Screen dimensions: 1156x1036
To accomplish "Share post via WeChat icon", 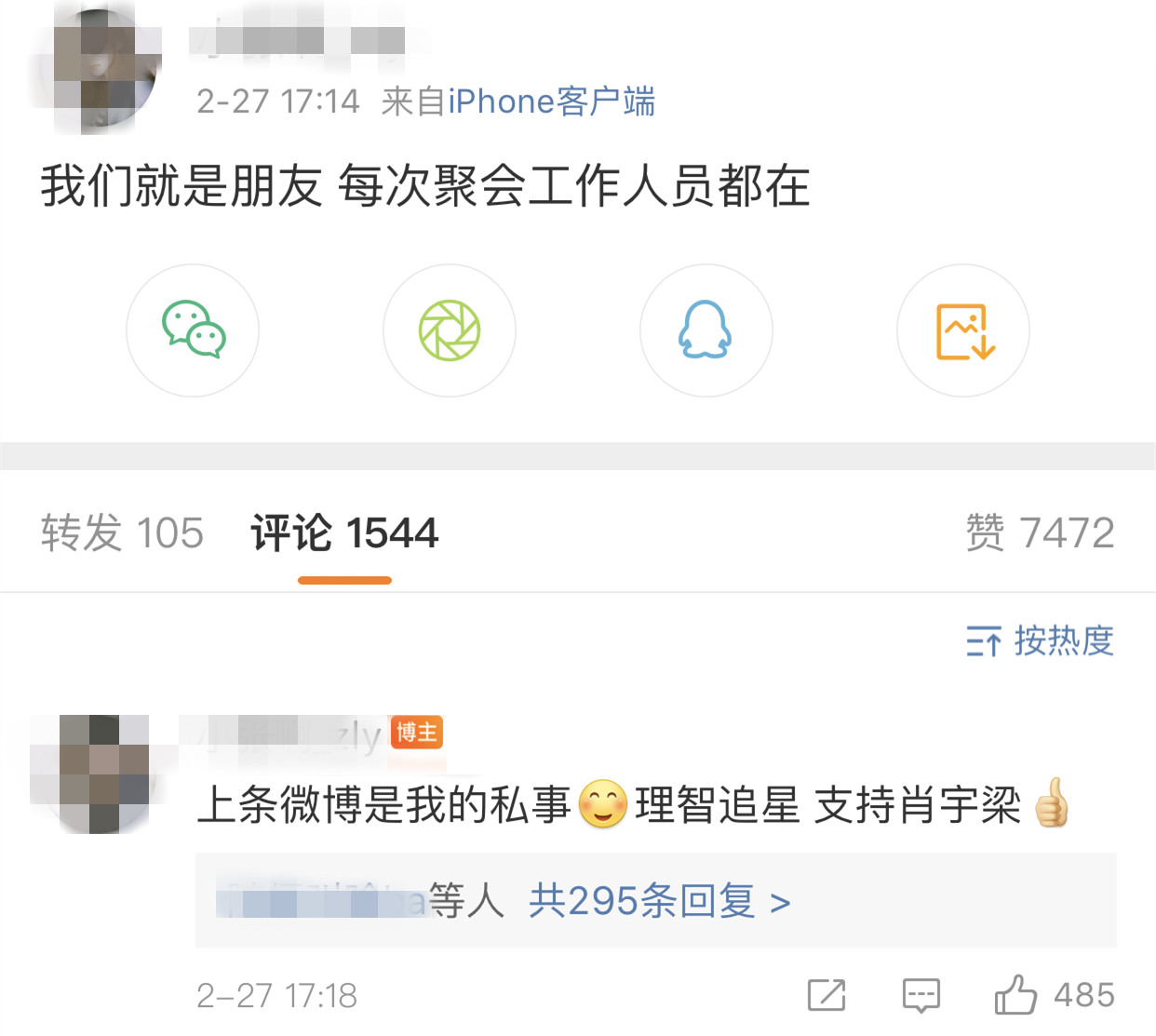I will click(193, 330).
